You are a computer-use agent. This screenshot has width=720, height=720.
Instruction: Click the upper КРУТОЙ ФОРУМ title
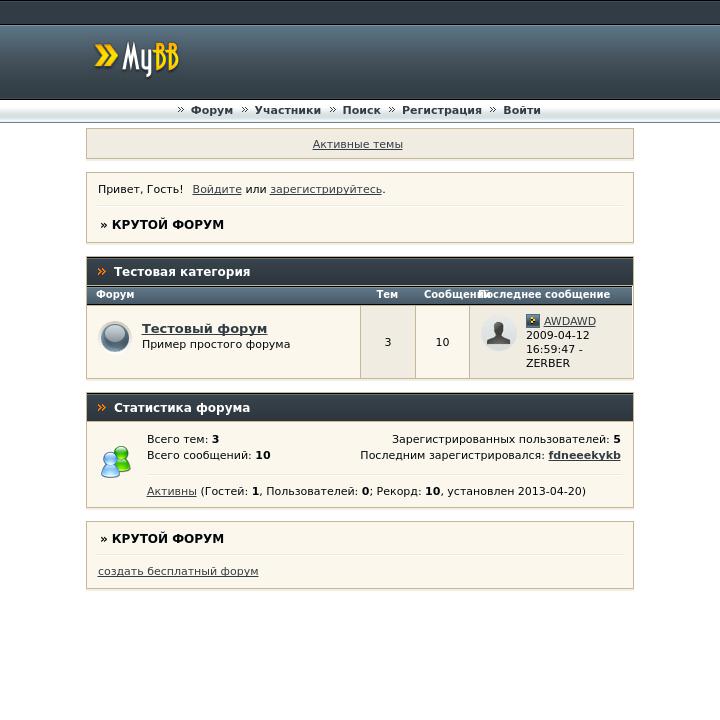[x=168, y=225]
